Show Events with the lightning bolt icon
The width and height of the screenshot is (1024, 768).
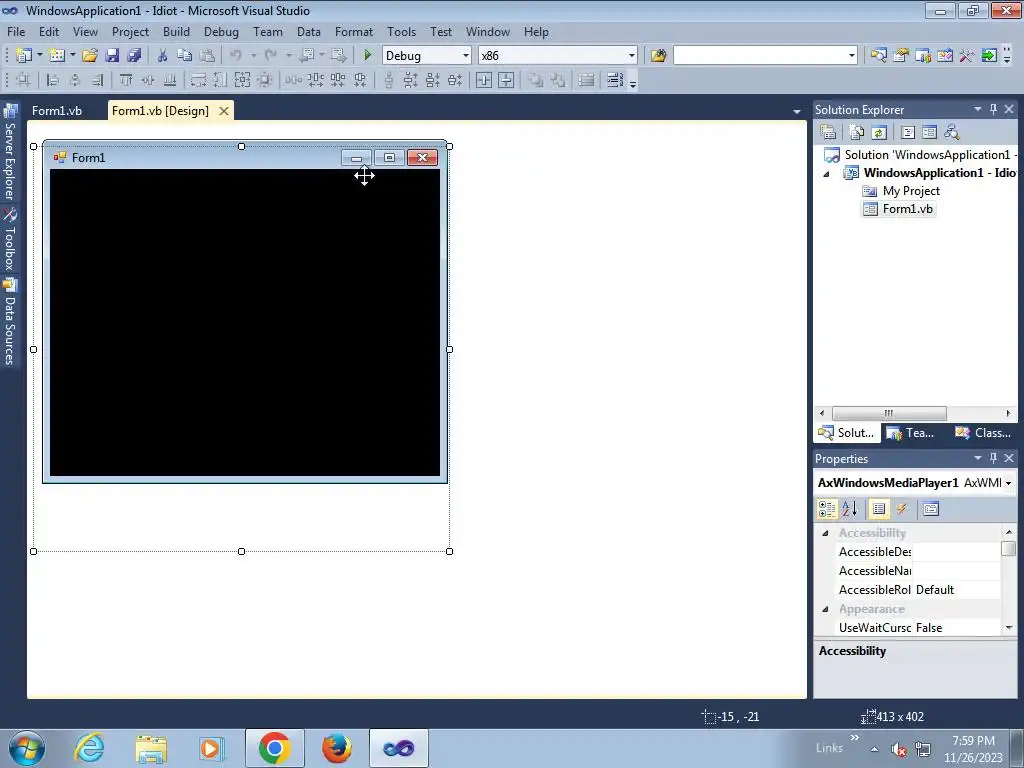902,509
